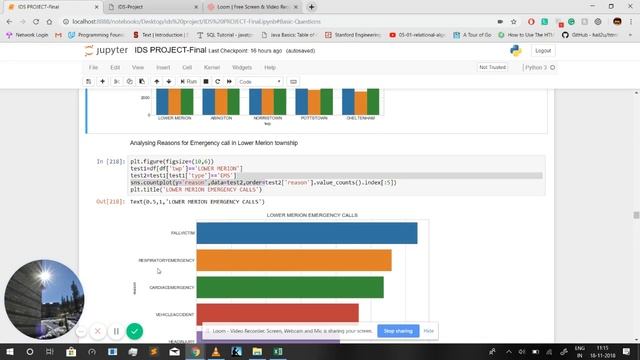Reload the current page
The height and width of the screenshot is (360, 640).
(x=36, y=22)
